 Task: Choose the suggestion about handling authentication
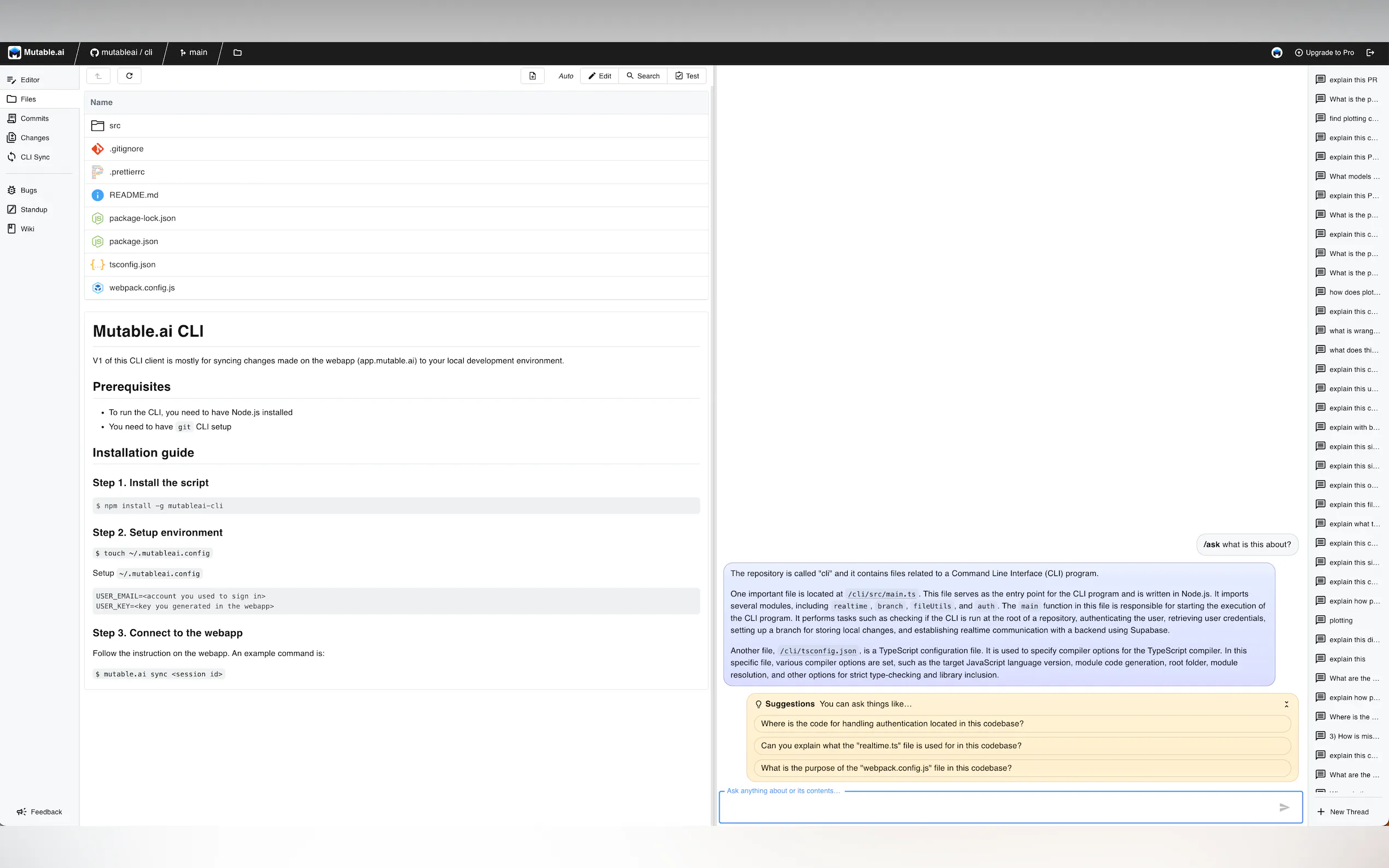point(1022,723)
